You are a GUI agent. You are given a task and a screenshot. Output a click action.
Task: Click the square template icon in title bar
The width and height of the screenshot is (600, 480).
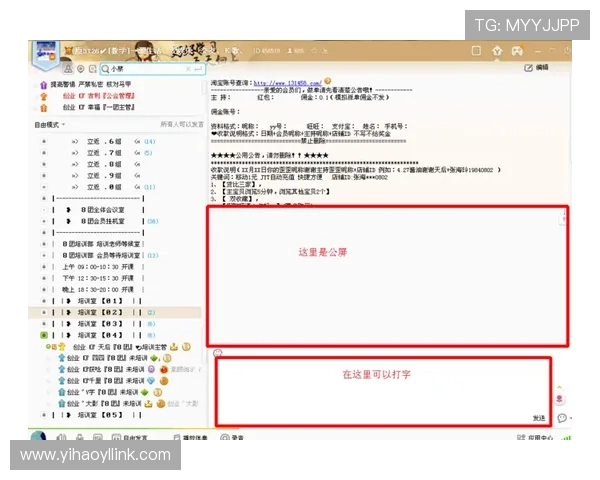coord(476,51)
